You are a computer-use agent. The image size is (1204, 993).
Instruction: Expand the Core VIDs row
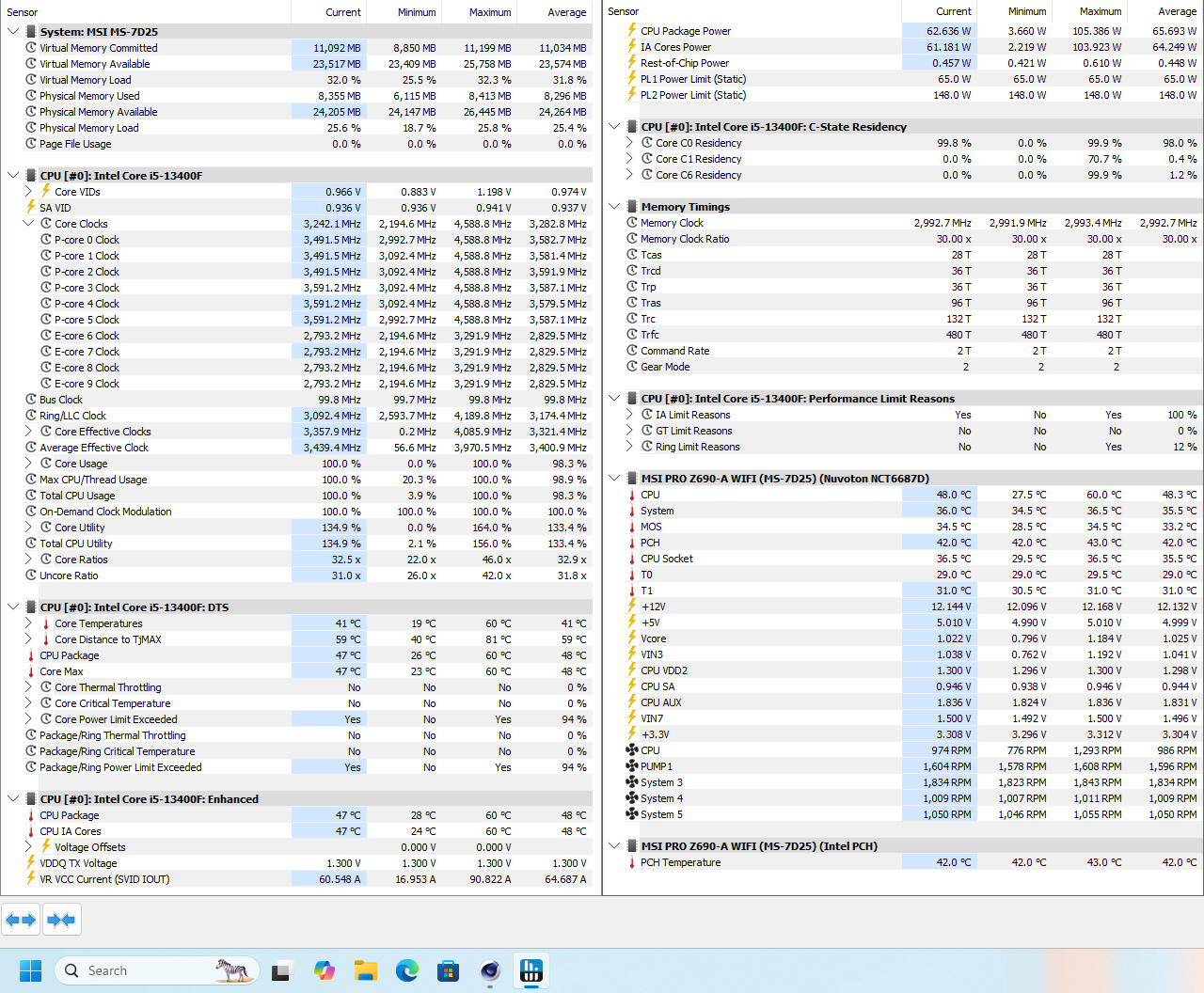coord(28,192)
